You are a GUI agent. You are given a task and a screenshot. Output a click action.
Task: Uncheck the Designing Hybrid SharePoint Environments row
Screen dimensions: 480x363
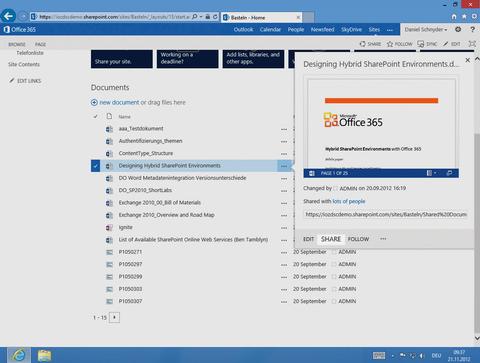tap(95, 166)
